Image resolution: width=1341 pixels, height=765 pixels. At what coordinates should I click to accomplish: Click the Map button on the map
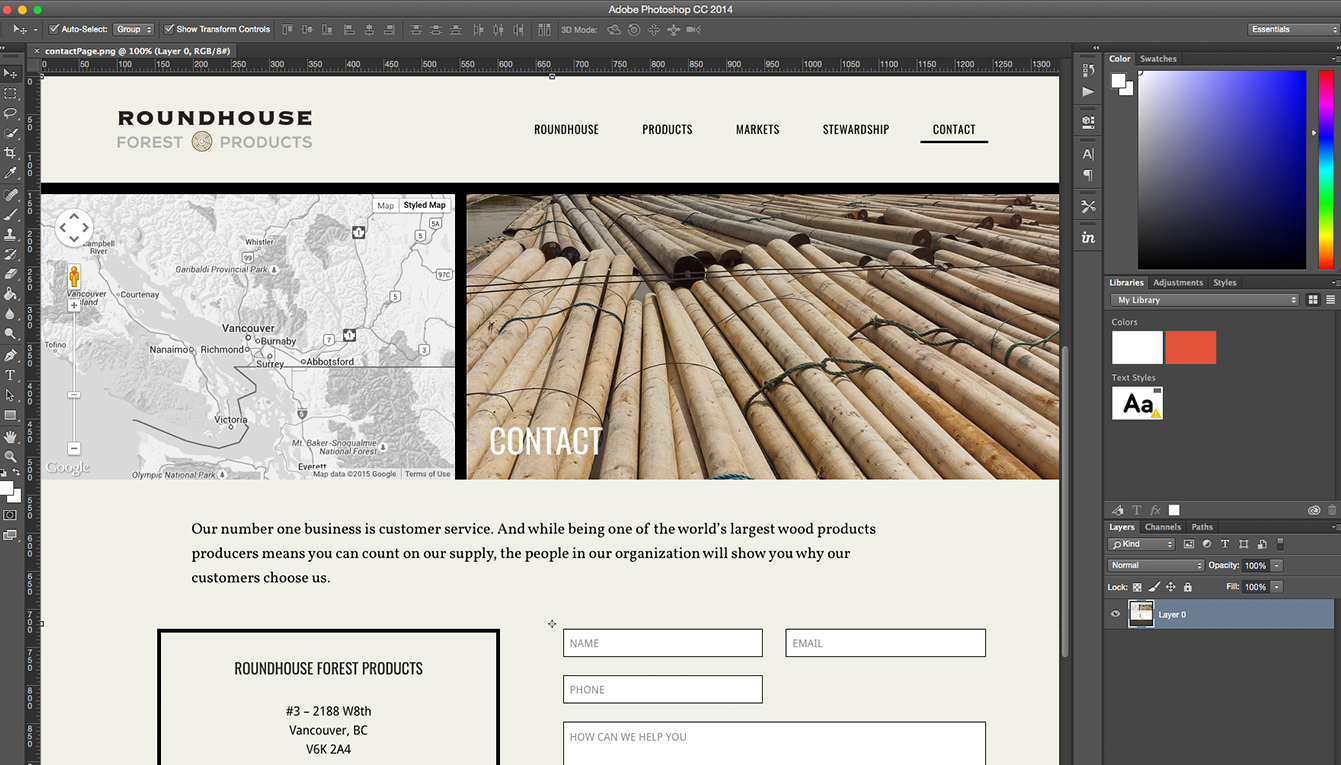coord(385,205)
